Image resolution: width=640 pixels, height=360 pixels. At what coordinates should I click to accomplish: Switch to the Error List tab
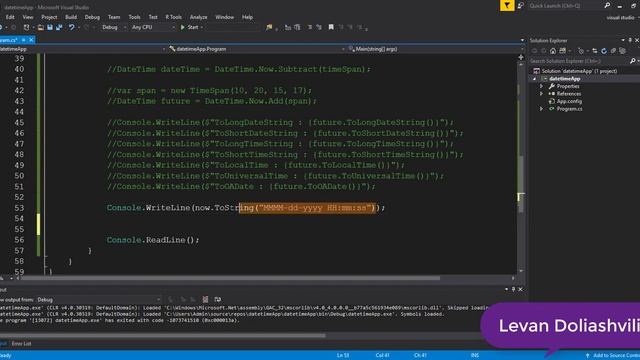click(x=21, y=344)
